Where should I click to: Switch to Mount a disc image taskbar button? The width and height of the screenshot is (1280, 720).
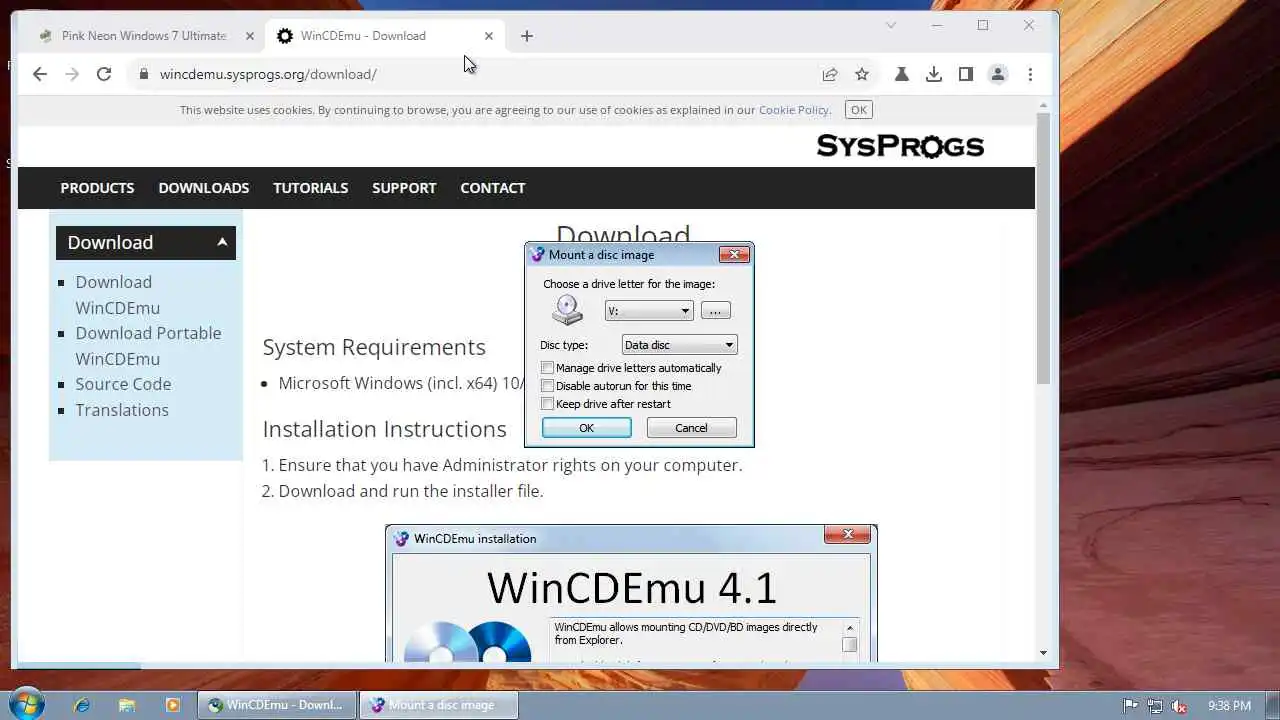pos(440,705)
